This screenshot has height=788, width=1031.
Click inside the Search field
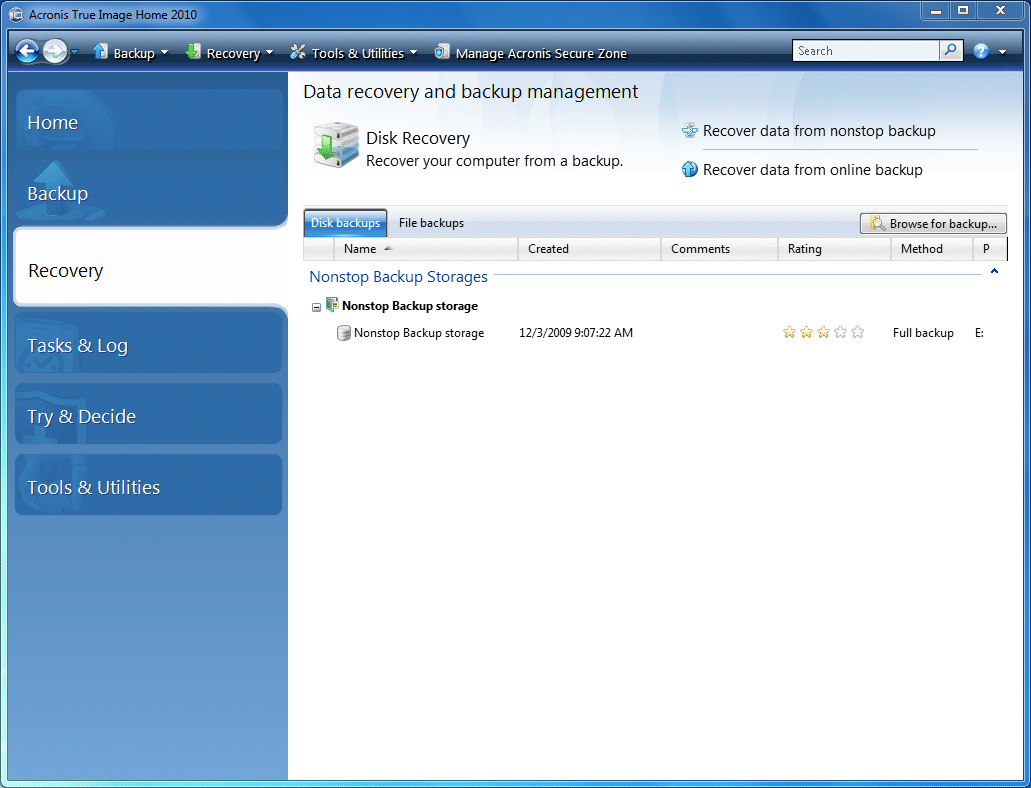point(866,51)
